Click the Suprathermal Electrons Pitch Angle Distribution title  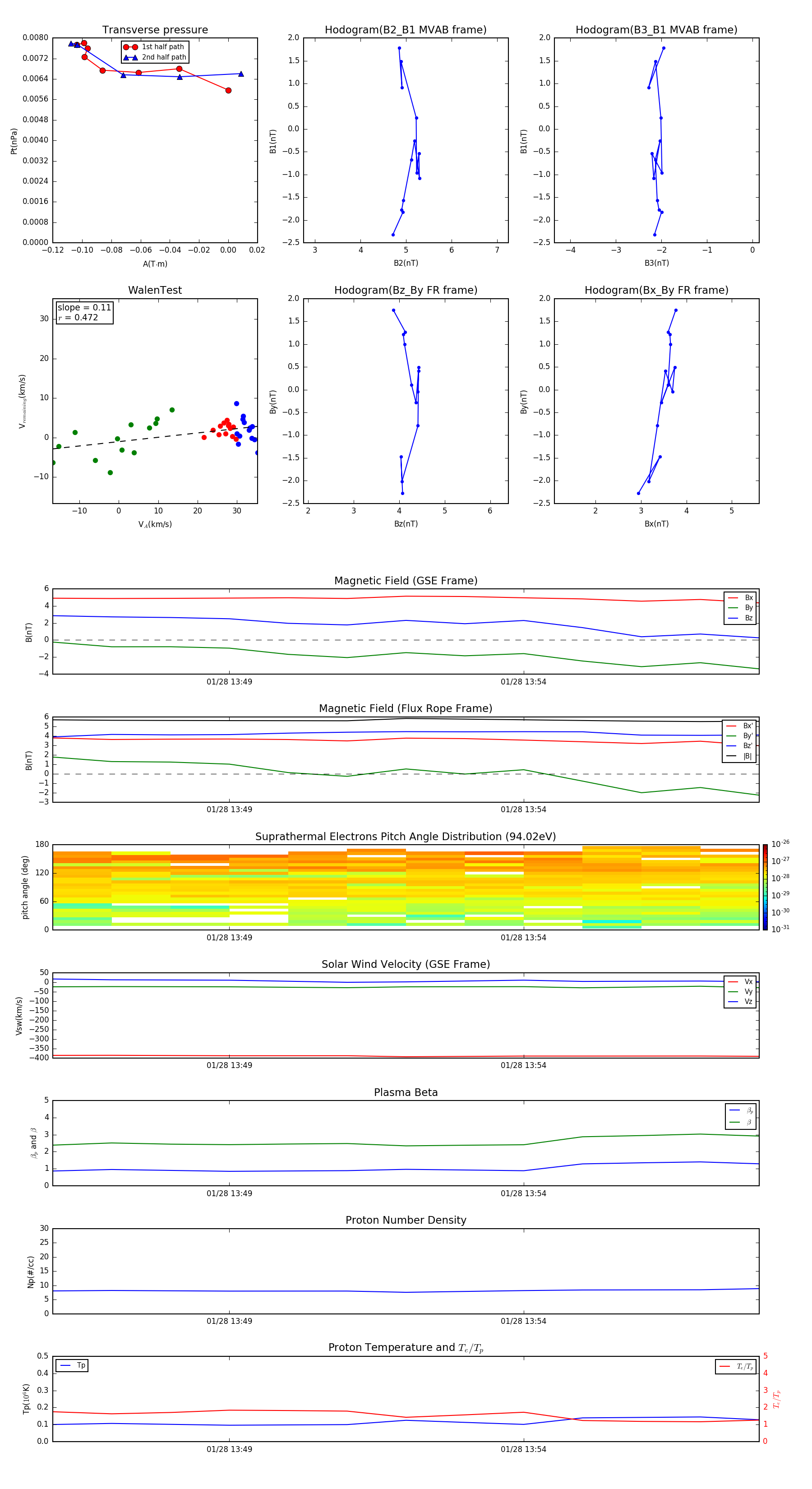(406, 837)
